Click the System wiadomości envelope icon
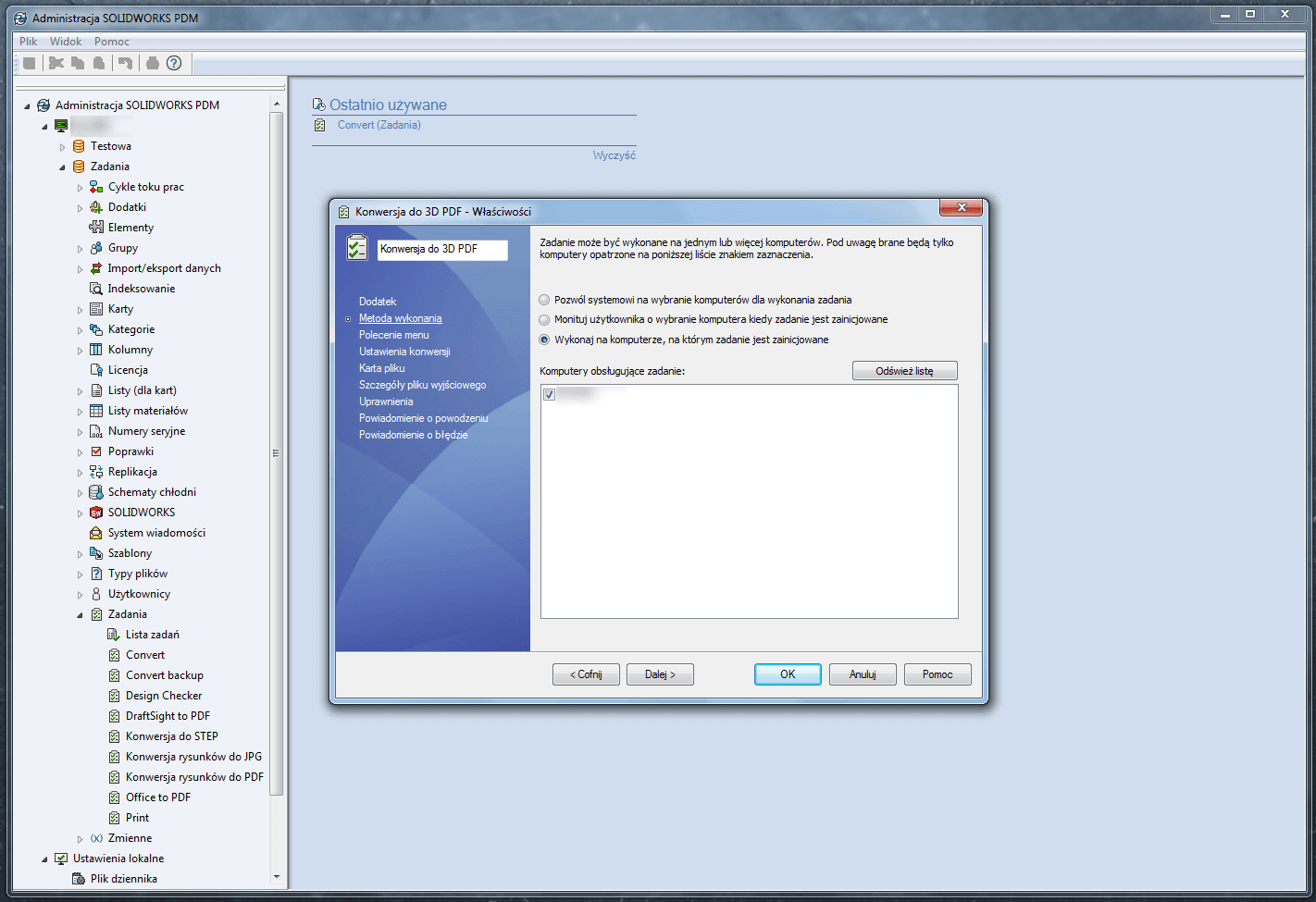1316x902 pixels. (x=95, y=532)
